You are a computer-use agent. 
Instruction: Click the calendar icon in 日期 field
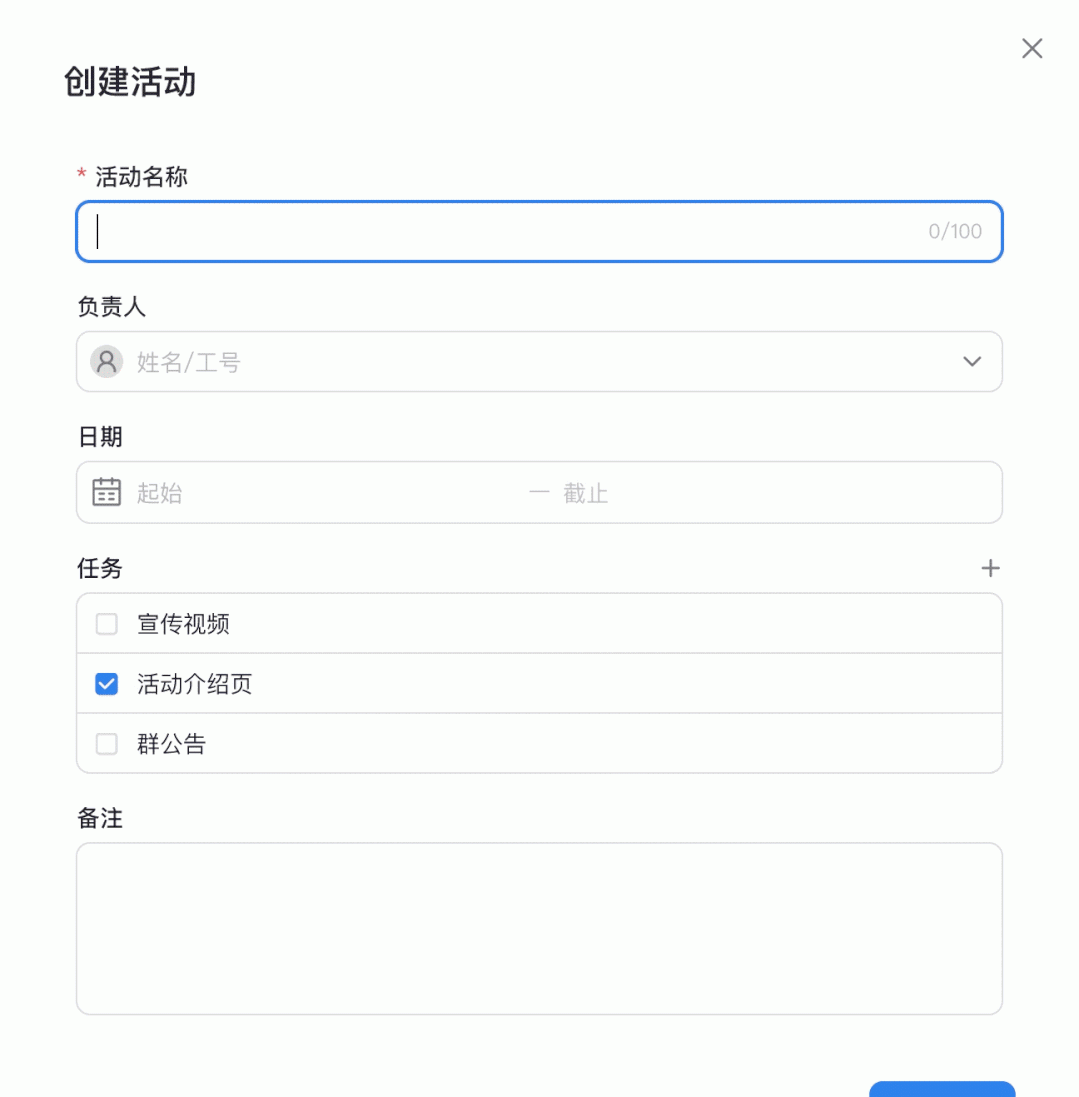click(x=106, y=492)
